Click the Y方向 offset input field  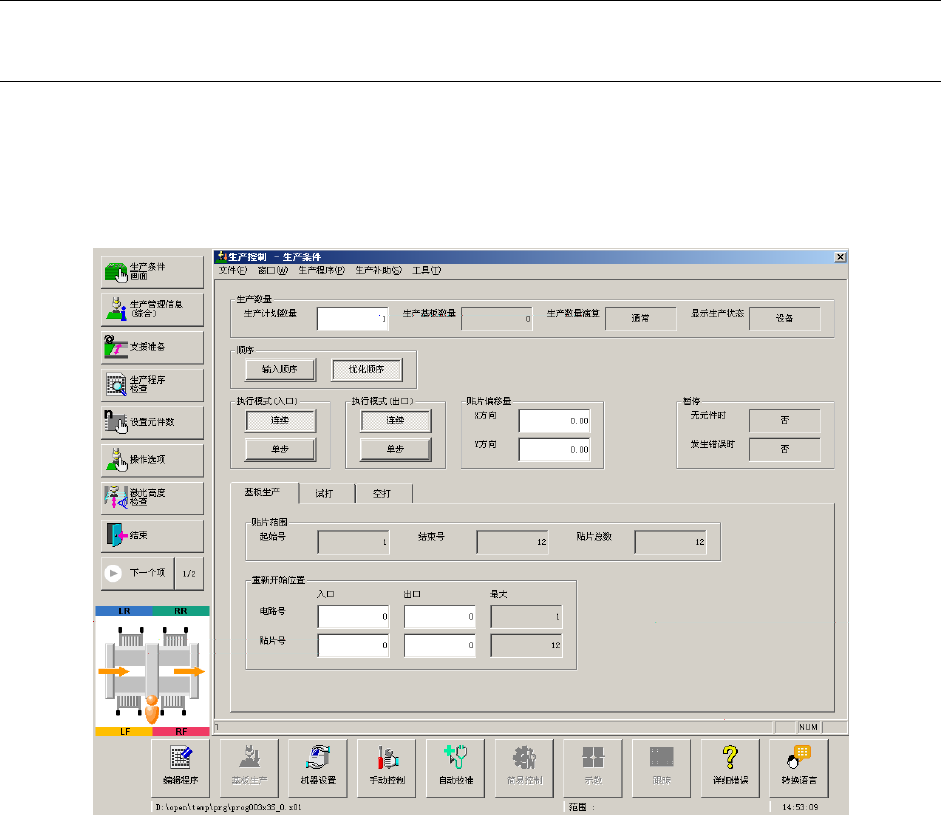tap(555, 450)
